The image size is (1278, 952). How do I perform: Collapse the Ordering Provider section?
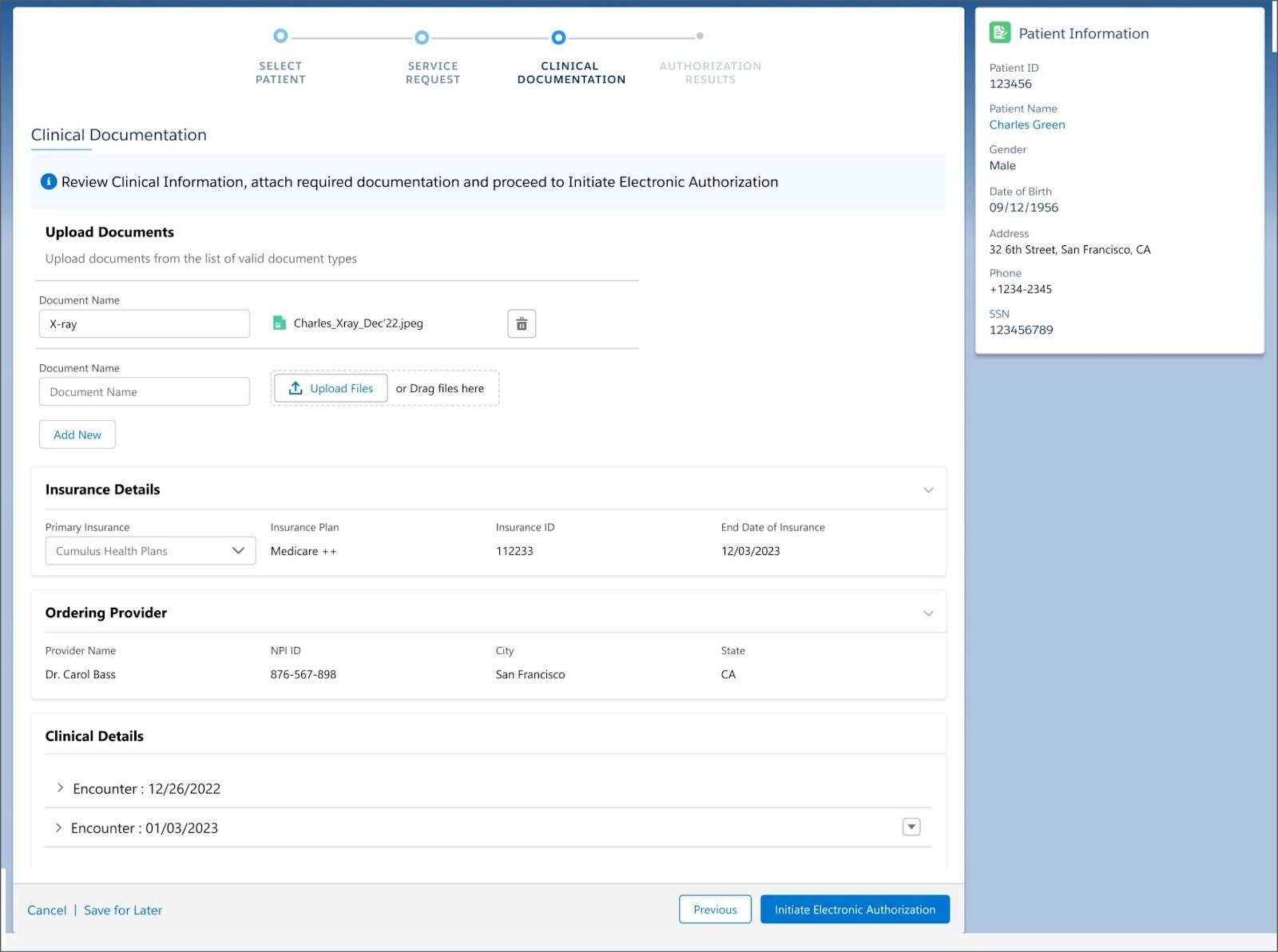928,613
